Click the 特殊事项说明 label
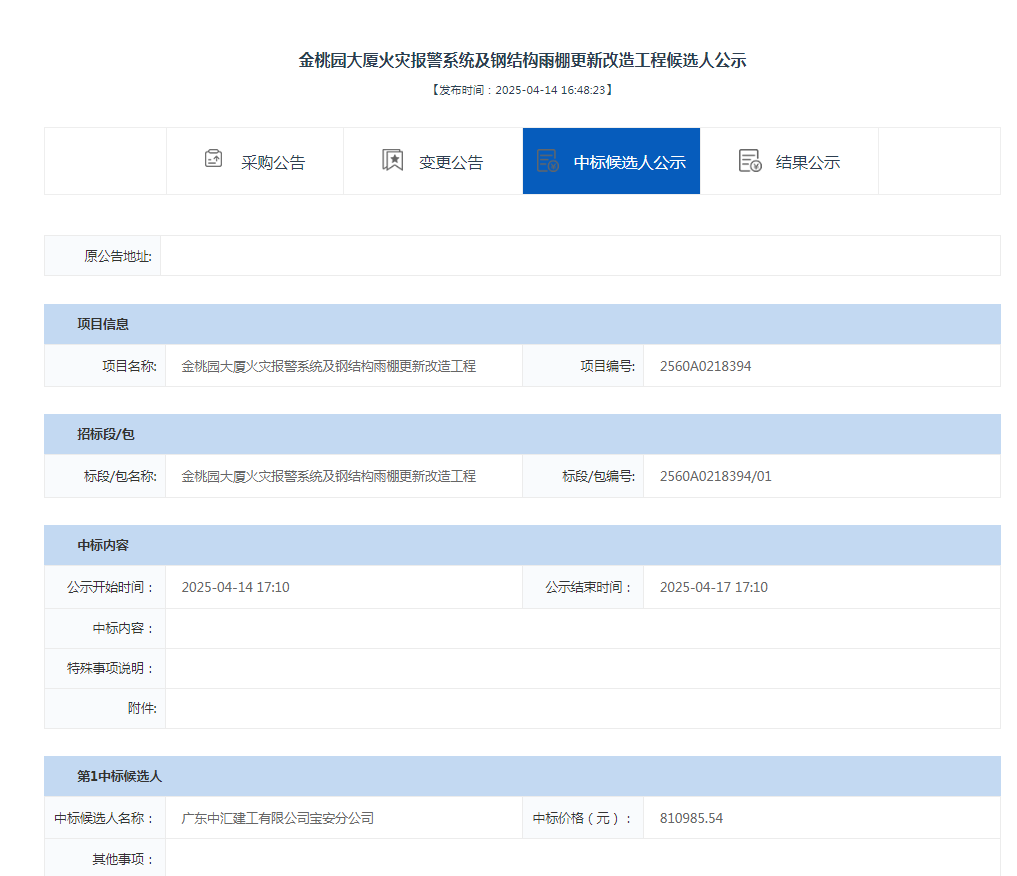 click(x=111, y=669)
